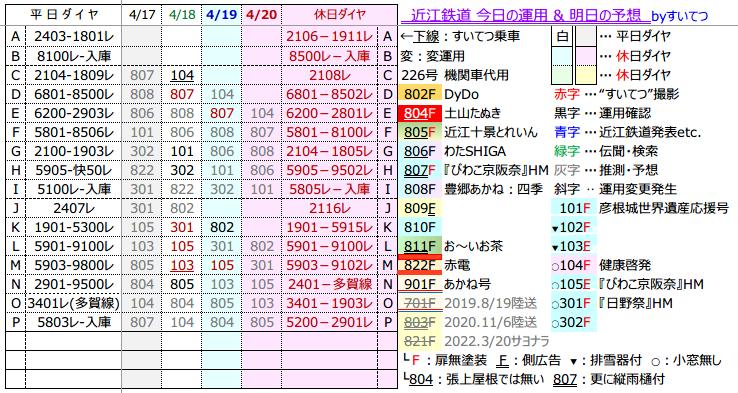
Task: Click black 802 in row K under 4/19
Action: point(222,227)
